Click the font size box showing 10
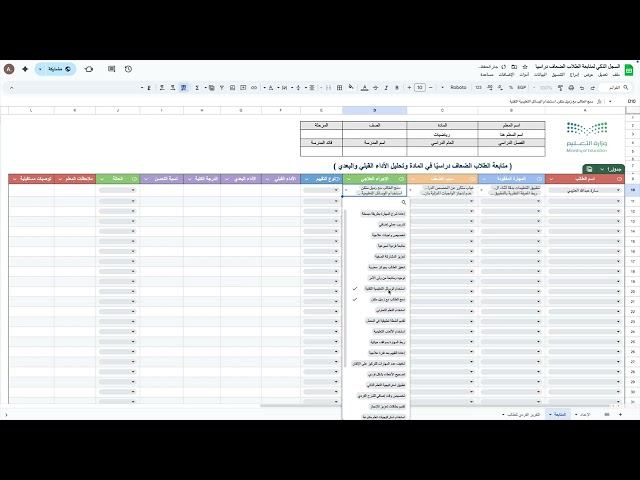The height and width of the screenshot is (480, 640). click(420, 87)
